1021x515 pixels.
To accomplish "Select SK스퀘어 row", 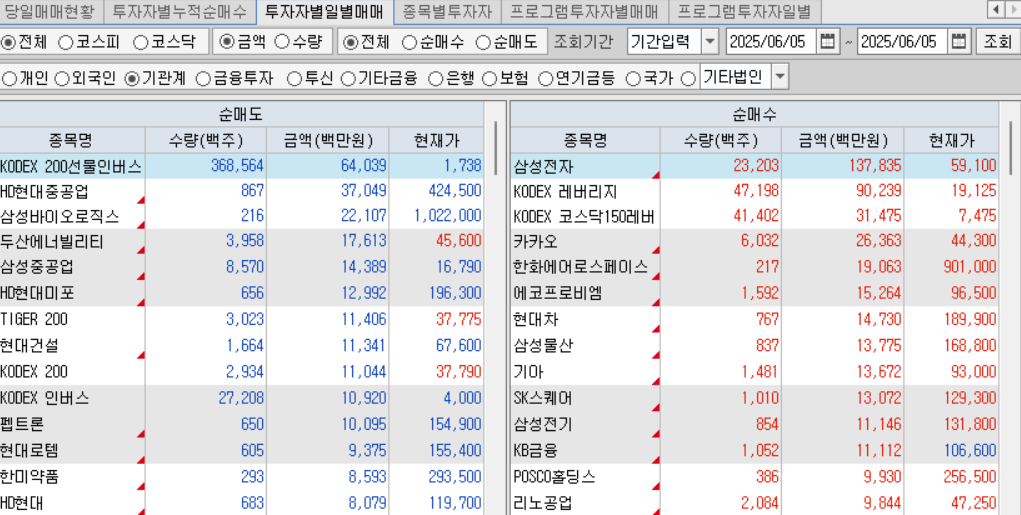I will pos(754,398).
